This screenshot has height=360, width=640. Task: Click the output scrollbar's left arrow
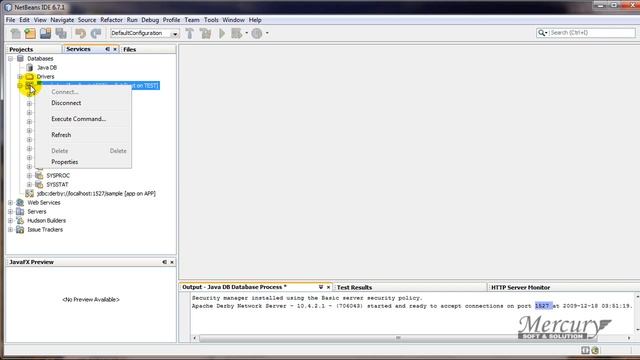(x=194, y=338)
